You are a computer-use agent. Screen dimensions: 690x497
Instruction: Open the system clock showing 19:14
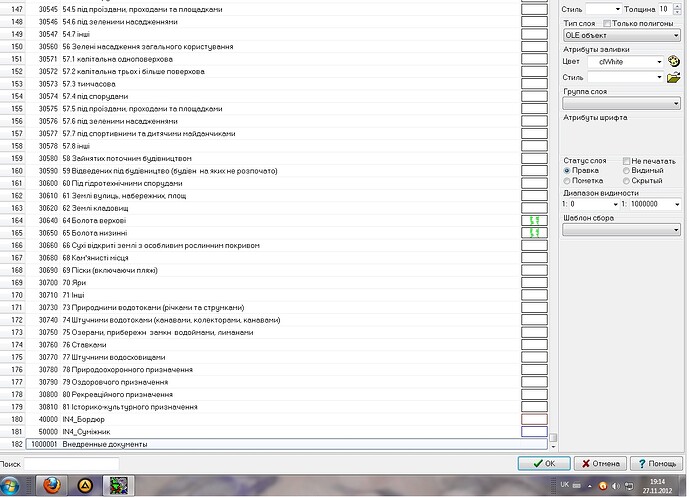pos(657,486)
